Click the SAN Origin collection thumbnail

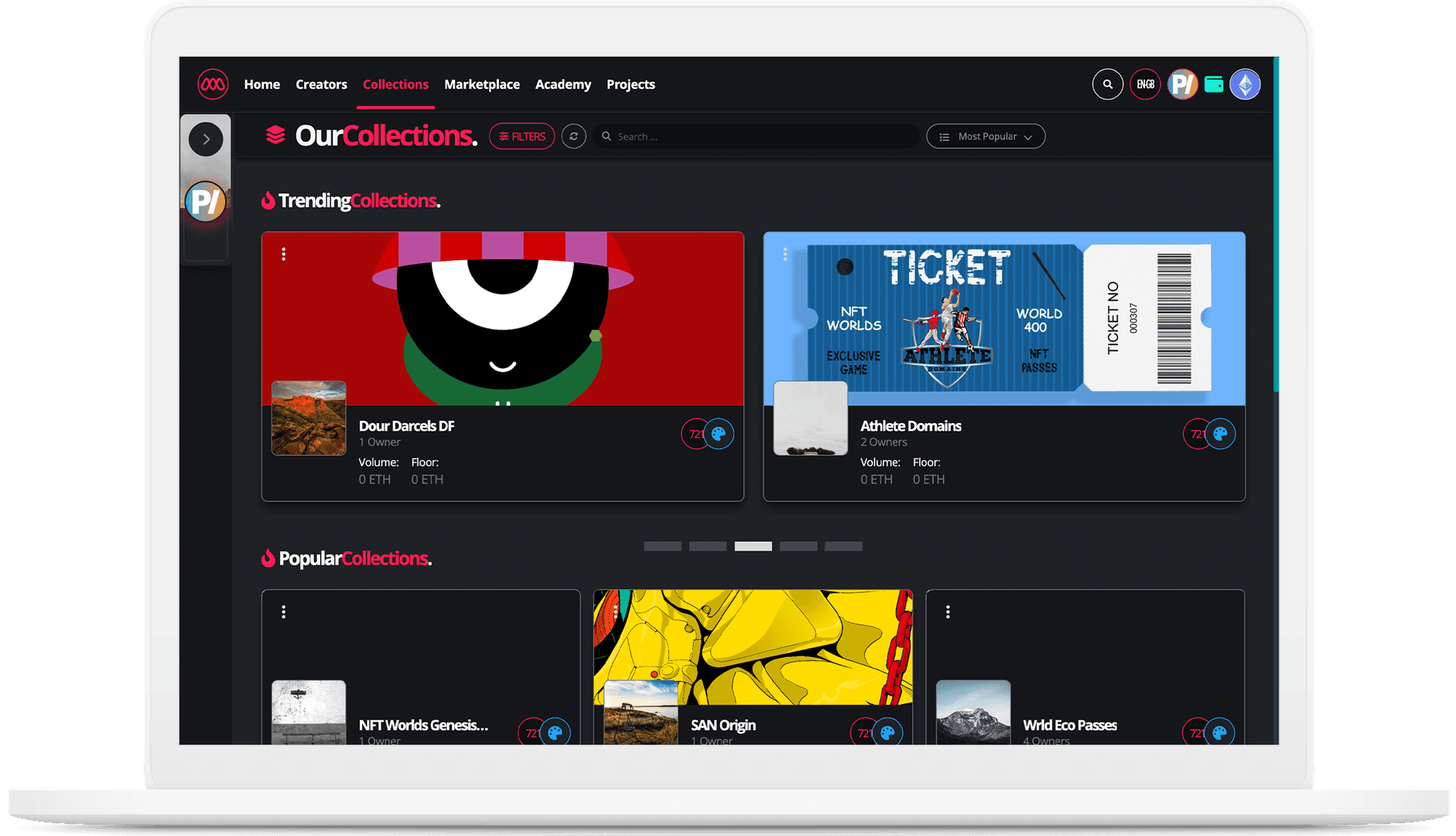click(641, 712)
